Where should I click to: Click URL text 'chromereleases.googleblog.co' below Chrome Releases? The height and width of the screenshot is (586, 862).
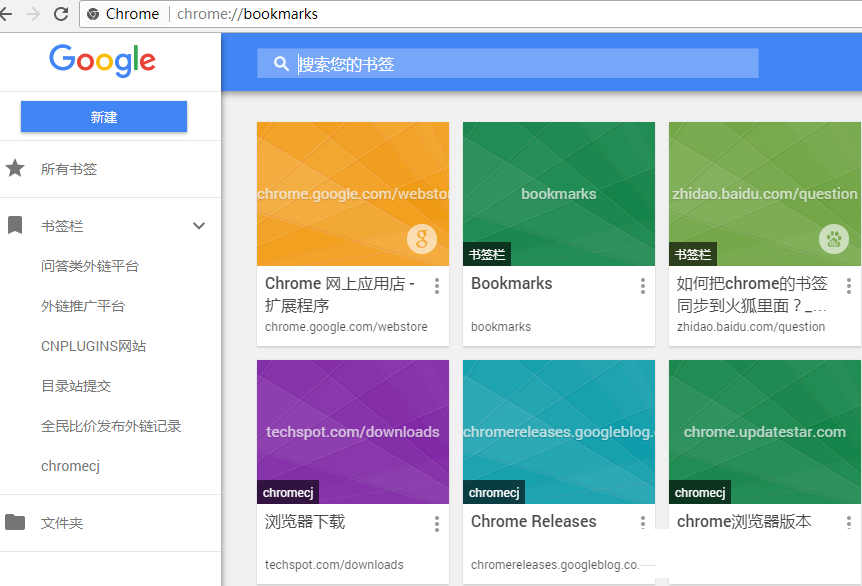pyautogui.click(x=555, y=565)
